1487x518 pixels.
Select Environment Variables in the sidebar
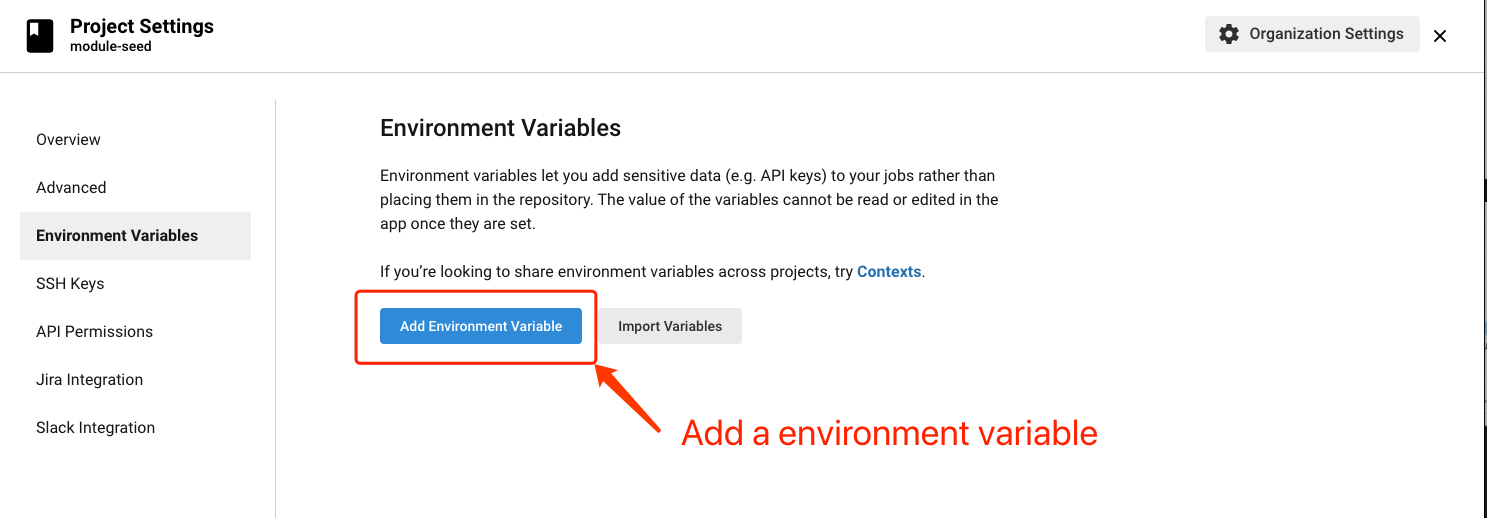pyautogui.click(x=117, y=236)
